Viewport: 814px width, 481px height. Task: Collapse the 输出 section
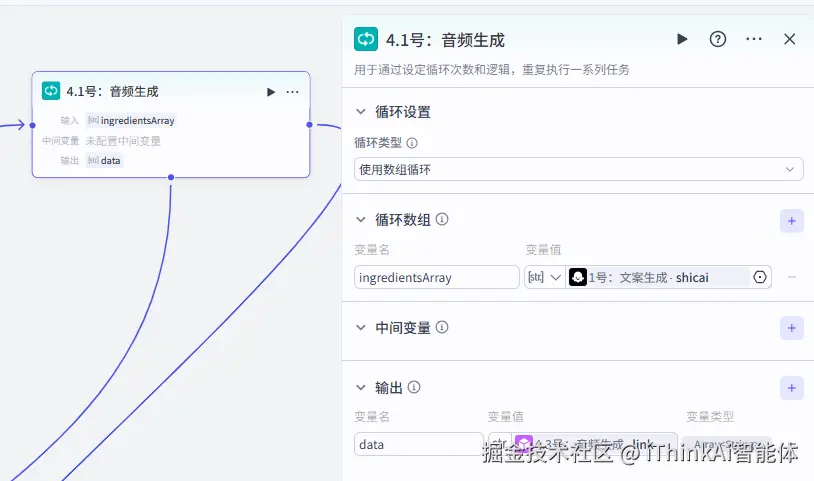[361, 387]
